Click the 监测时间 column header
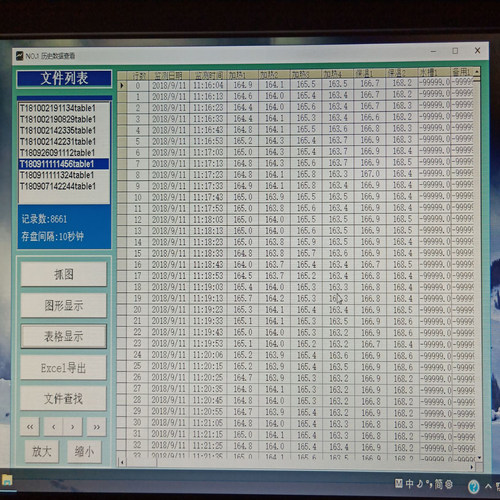The width and height of the screenshot is (500, 500). (208, 75)
